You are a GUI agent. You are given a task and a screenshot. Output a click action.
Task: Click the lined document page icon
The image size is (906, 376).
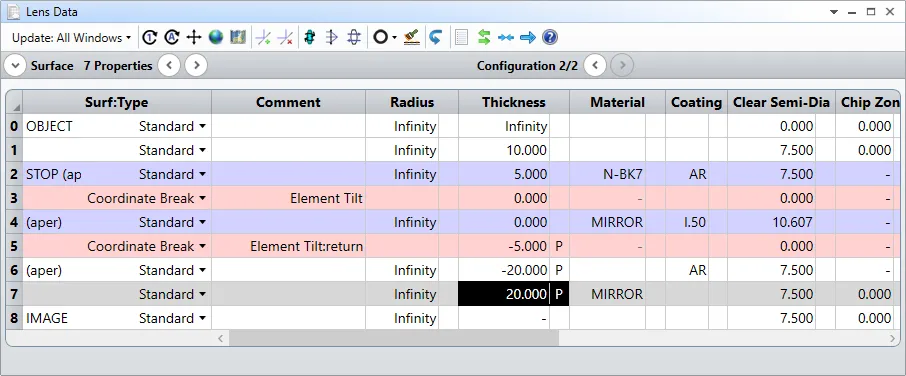pyautogui.click(x=461, y=38)
